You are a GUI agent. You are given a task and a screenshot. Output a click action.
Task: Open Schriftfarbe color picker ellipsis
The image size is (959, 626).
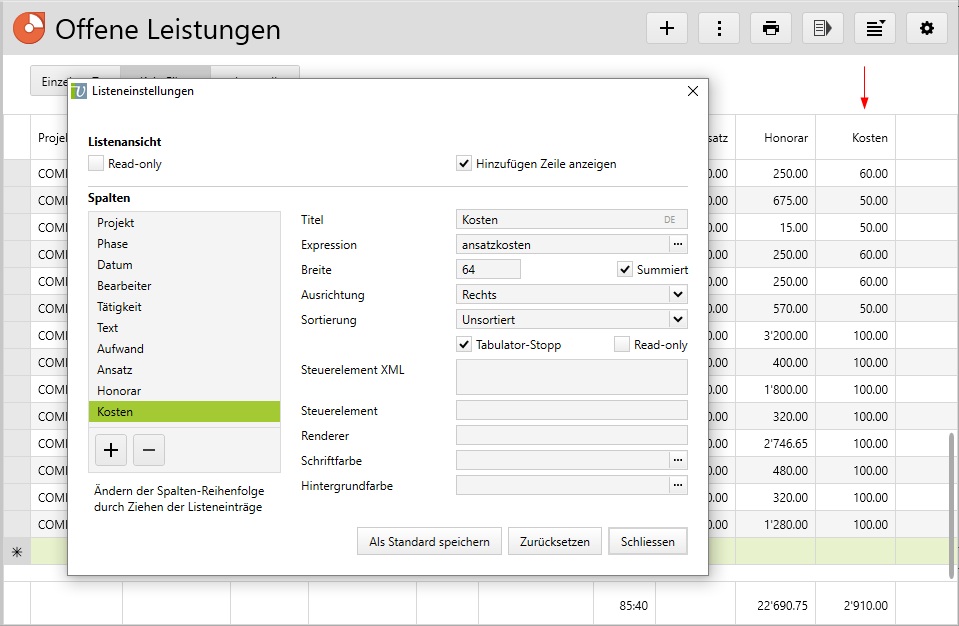[679, 460]
